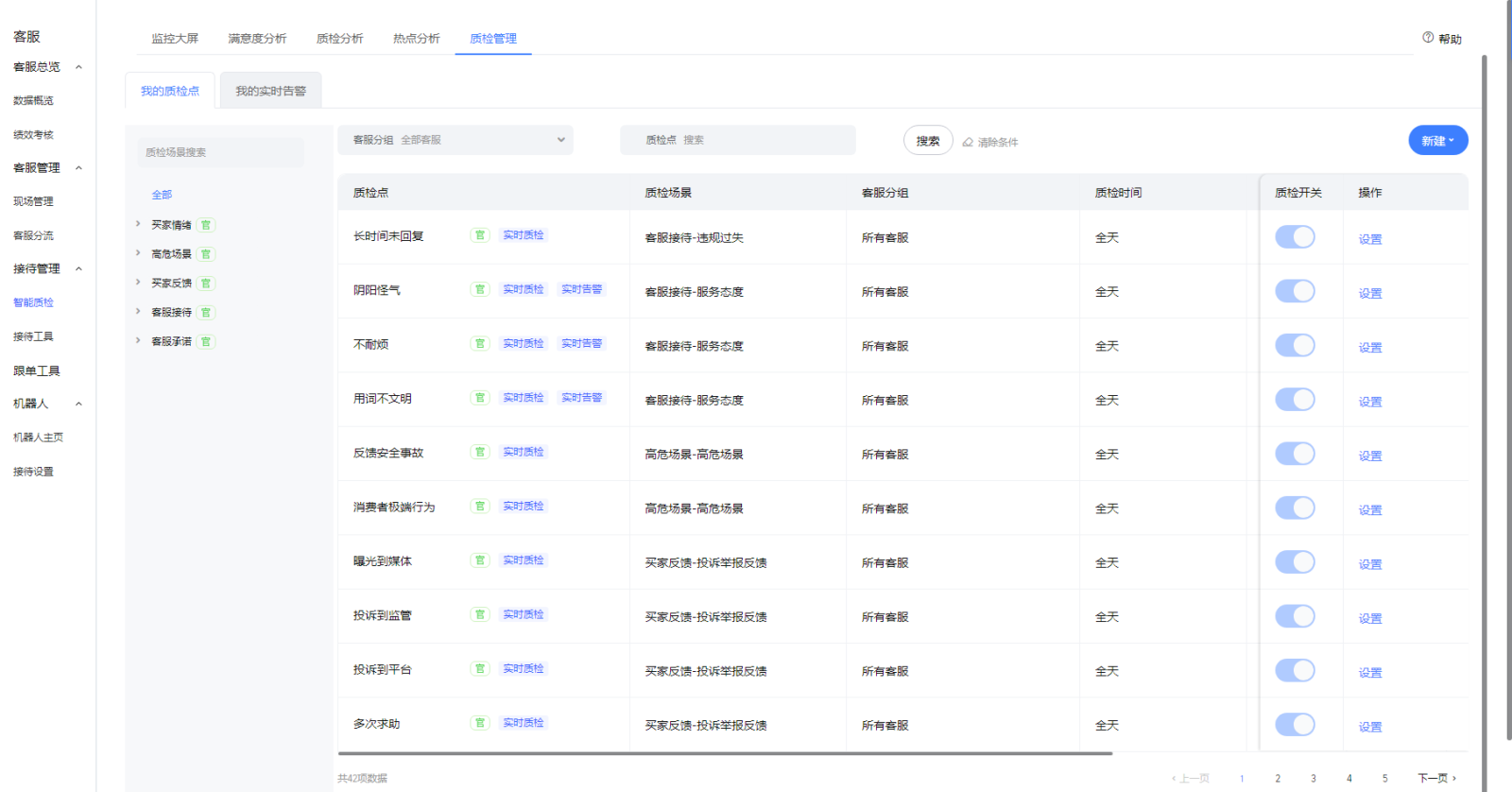Click 实时告警 tag on 阴阳怪气 row
The width and height of the screenshot is (1512, 792).
point(581,289)
